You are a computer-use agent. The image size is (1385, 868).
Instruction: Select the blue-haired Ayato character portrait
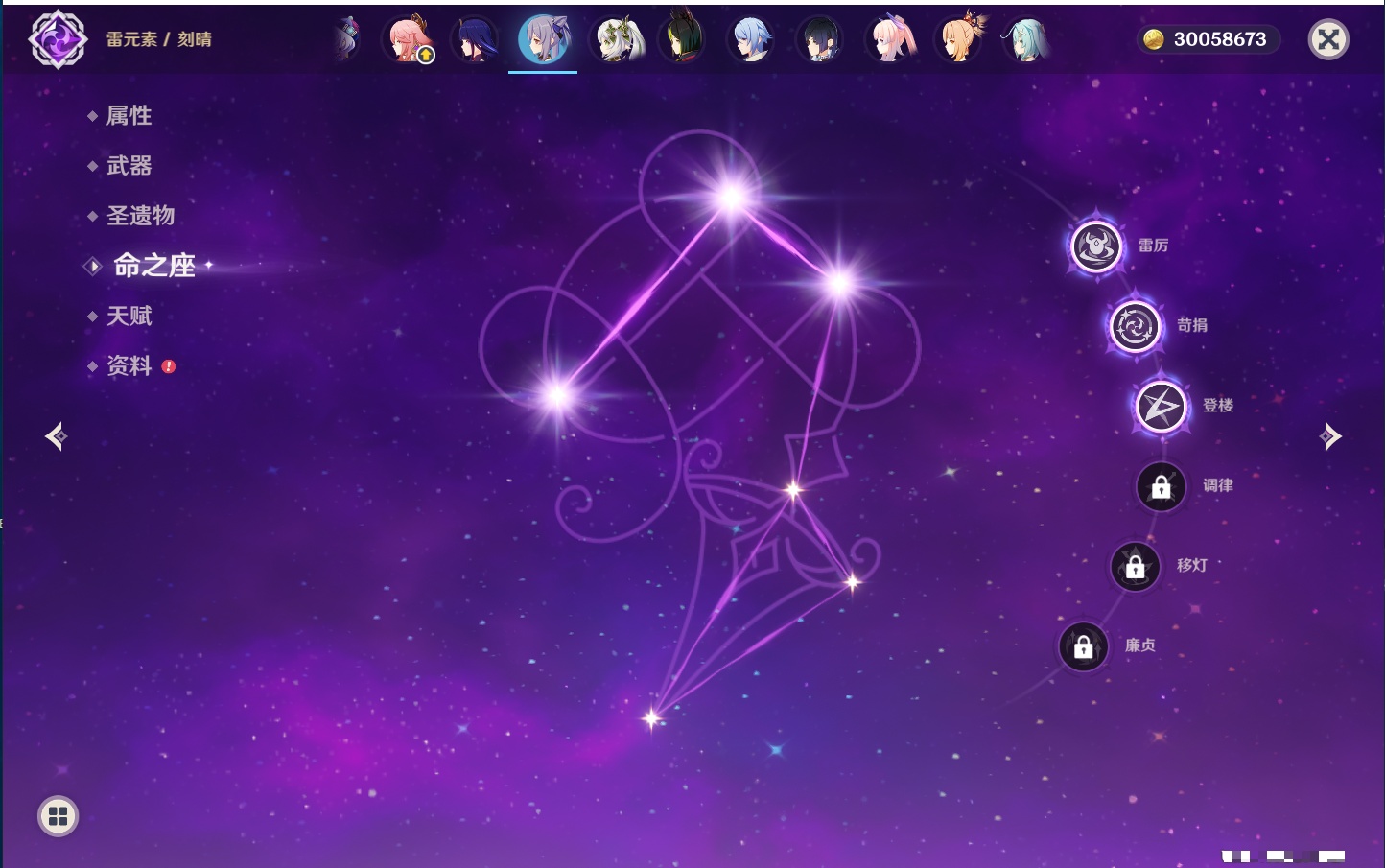coord(751,39)
